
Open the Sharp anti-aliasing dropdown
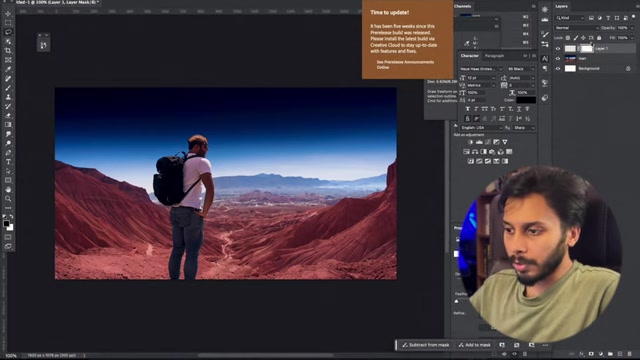pos(524,128)
